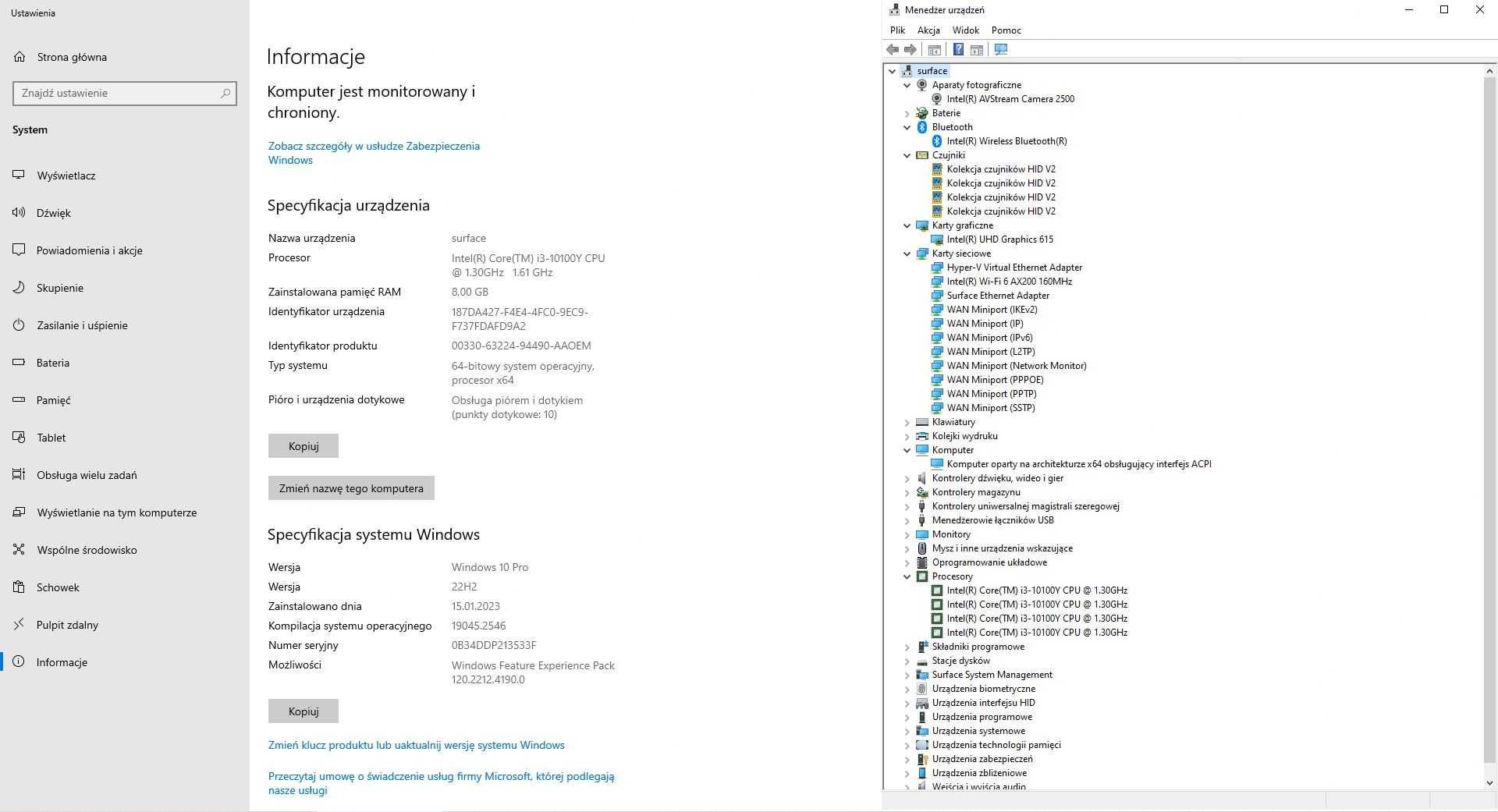The width and height of the screenshot is (1498, 812).
Task: Click Zmień nazwę tego komputera button
Action: coord(351,488)
